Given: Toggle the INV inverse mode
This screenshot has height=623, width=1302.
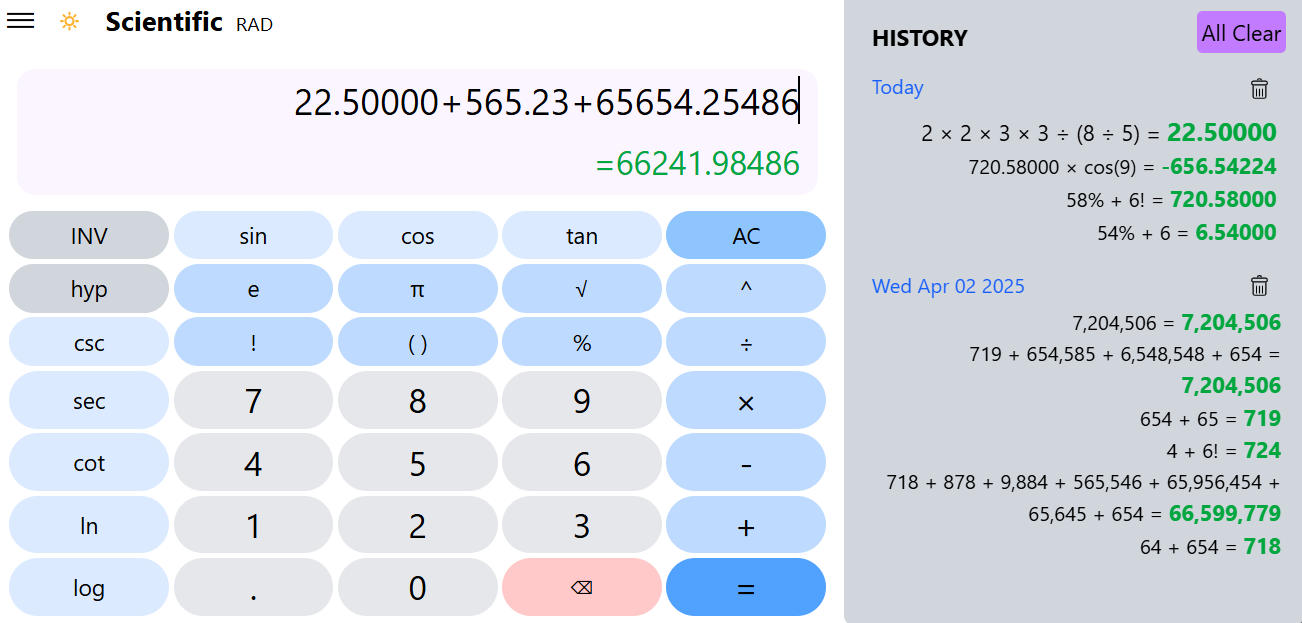Looking at the screenshot, I should coord(88,235).
